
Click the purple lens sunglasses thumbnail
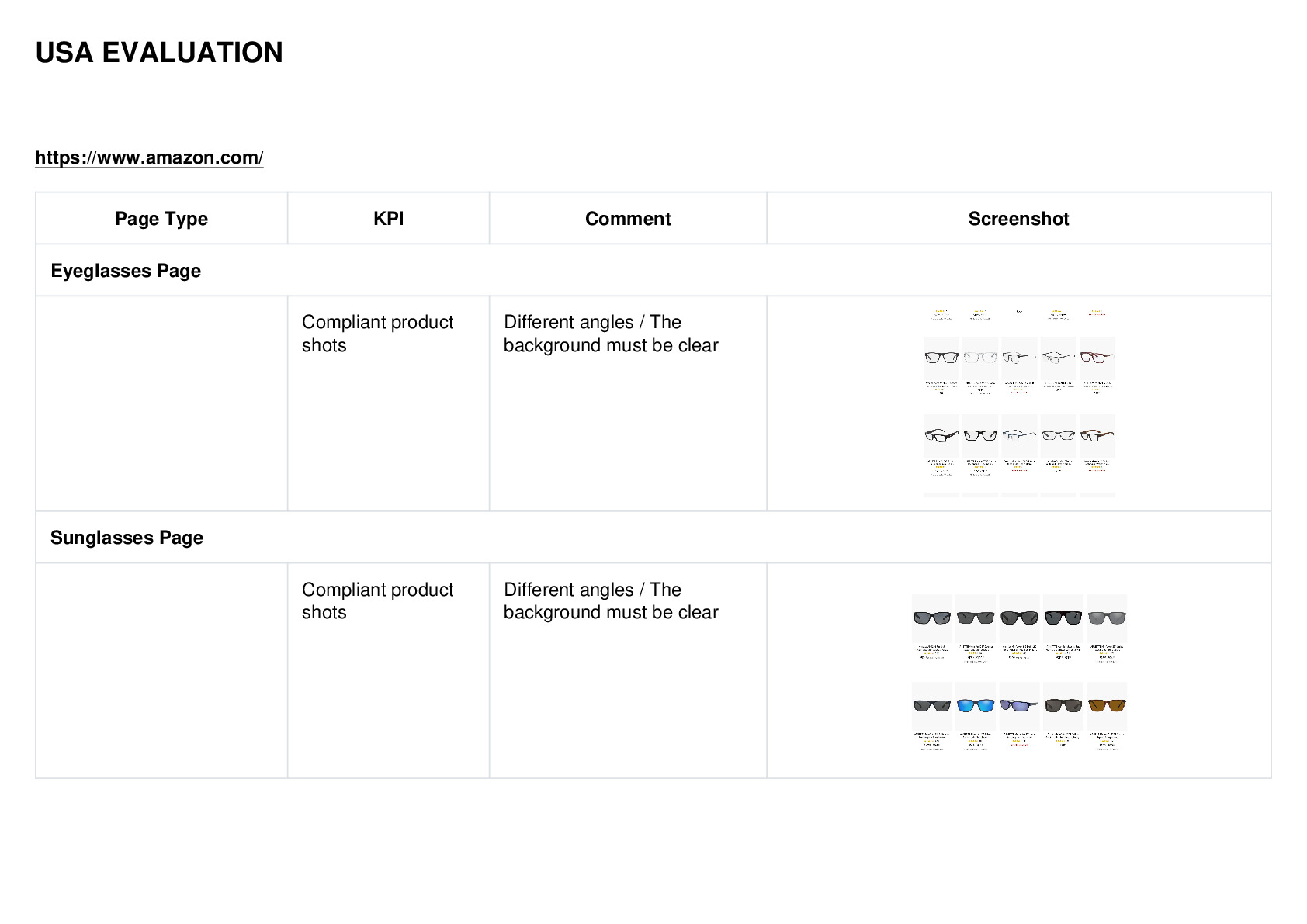point(1019,705)
